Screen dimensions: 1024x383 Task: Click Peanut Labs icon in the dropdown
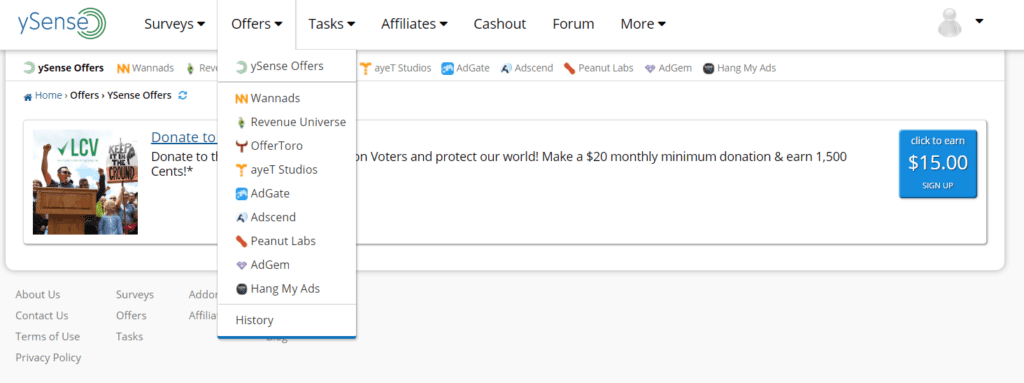242,241
